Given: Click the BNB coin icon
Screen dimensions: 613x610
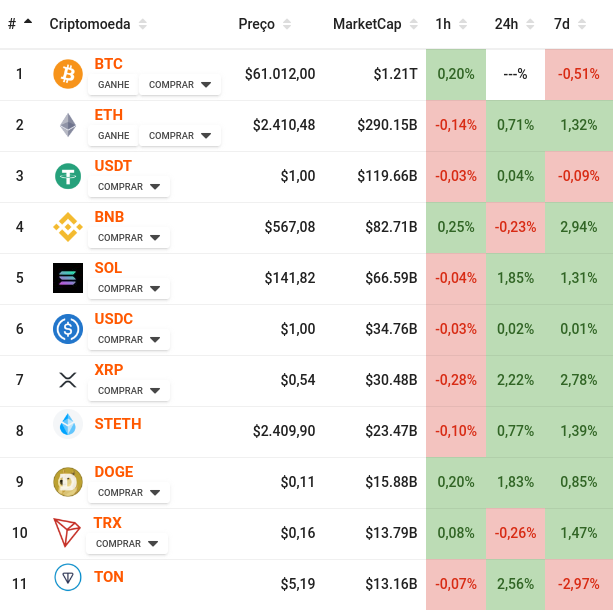Looking at the screenshot, I should [68, 227].
